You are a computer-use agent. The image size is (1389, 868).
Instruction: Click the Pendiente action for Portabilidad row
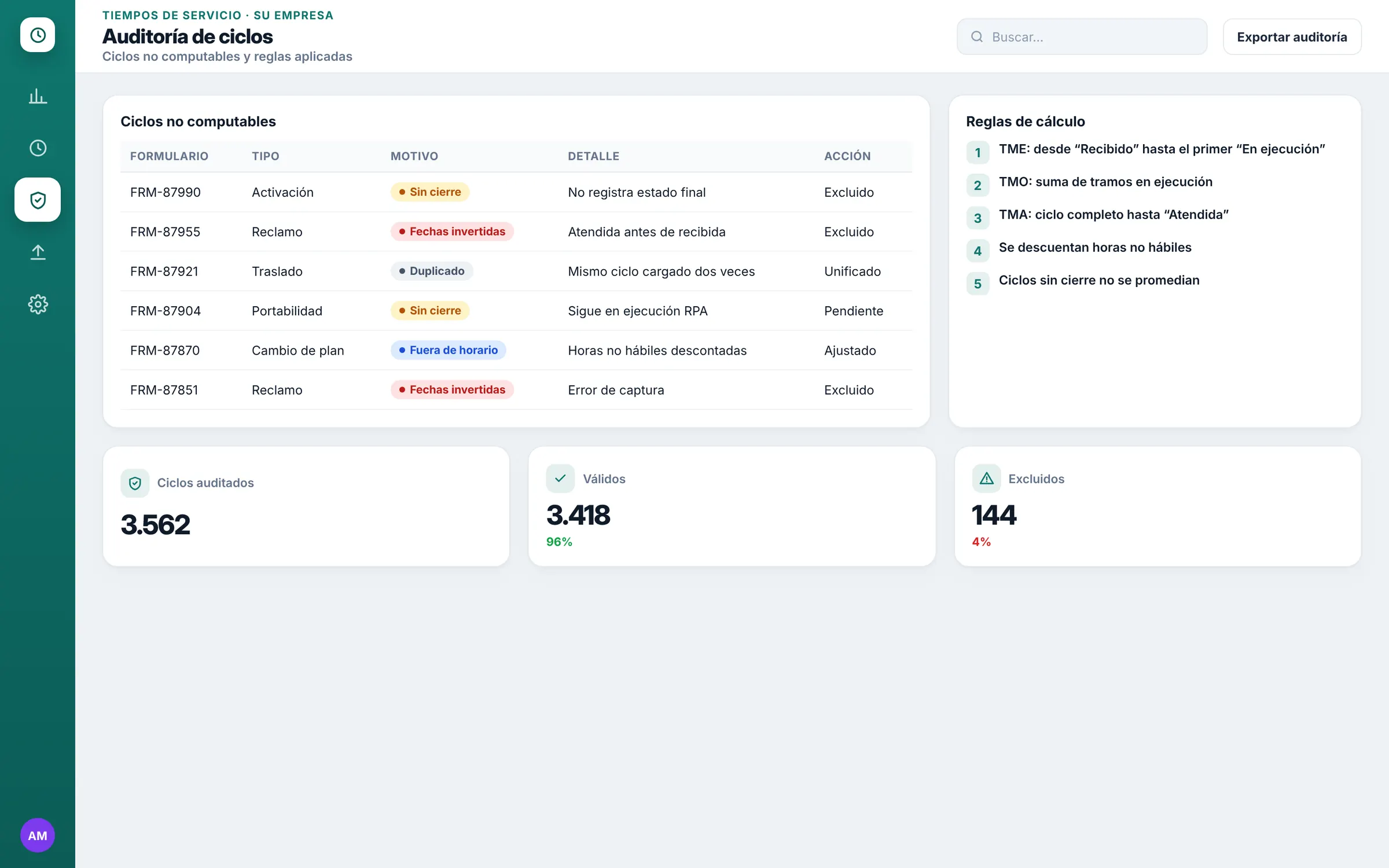pos(854,311)
